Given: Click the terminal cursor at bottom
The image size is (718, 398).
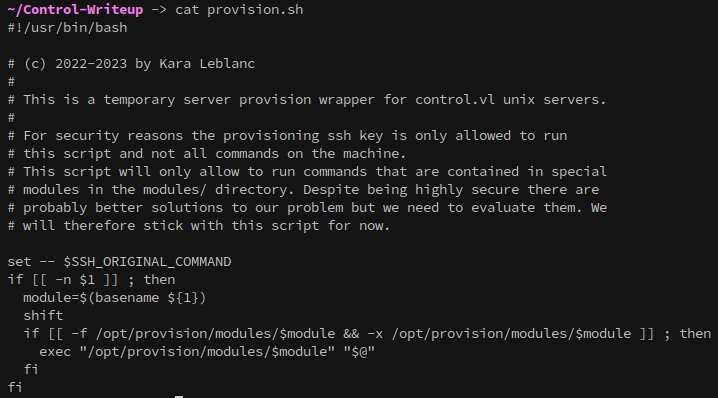Looking at the screenshot, I should [179, 396].
